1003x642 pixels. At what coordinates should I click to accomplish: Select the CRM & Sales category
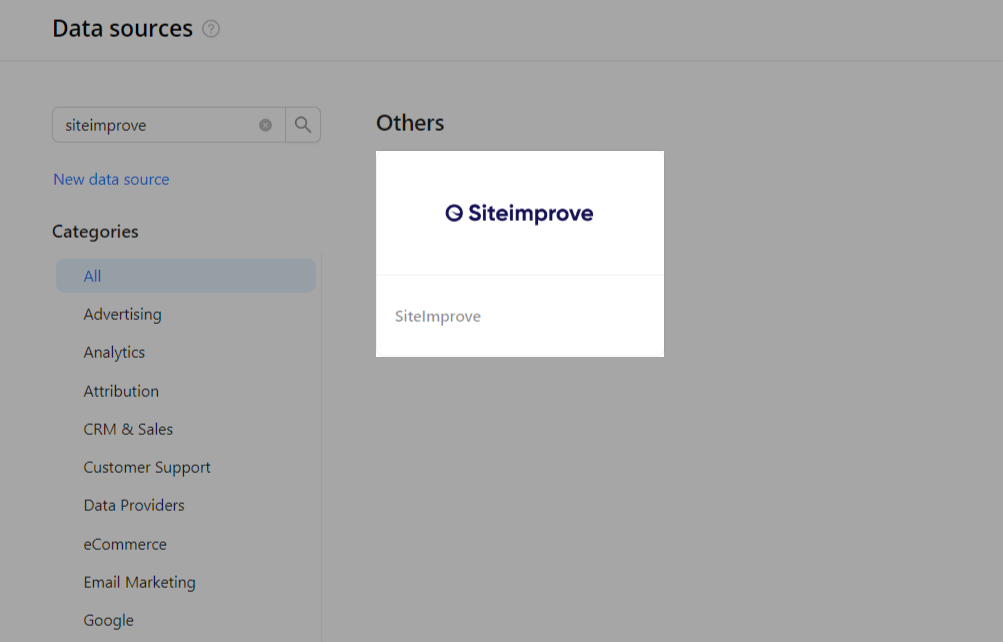tap(128, 429)
